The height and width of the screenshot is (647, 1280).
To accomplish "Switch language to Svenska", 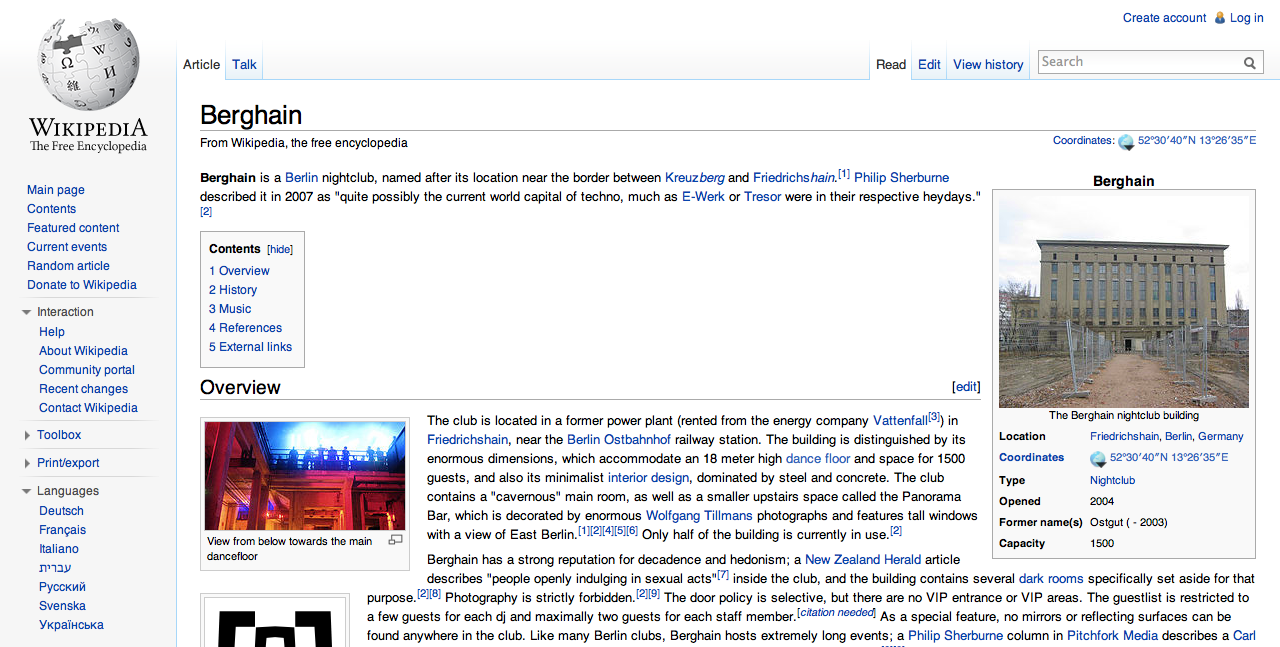I will coord(62,606).
